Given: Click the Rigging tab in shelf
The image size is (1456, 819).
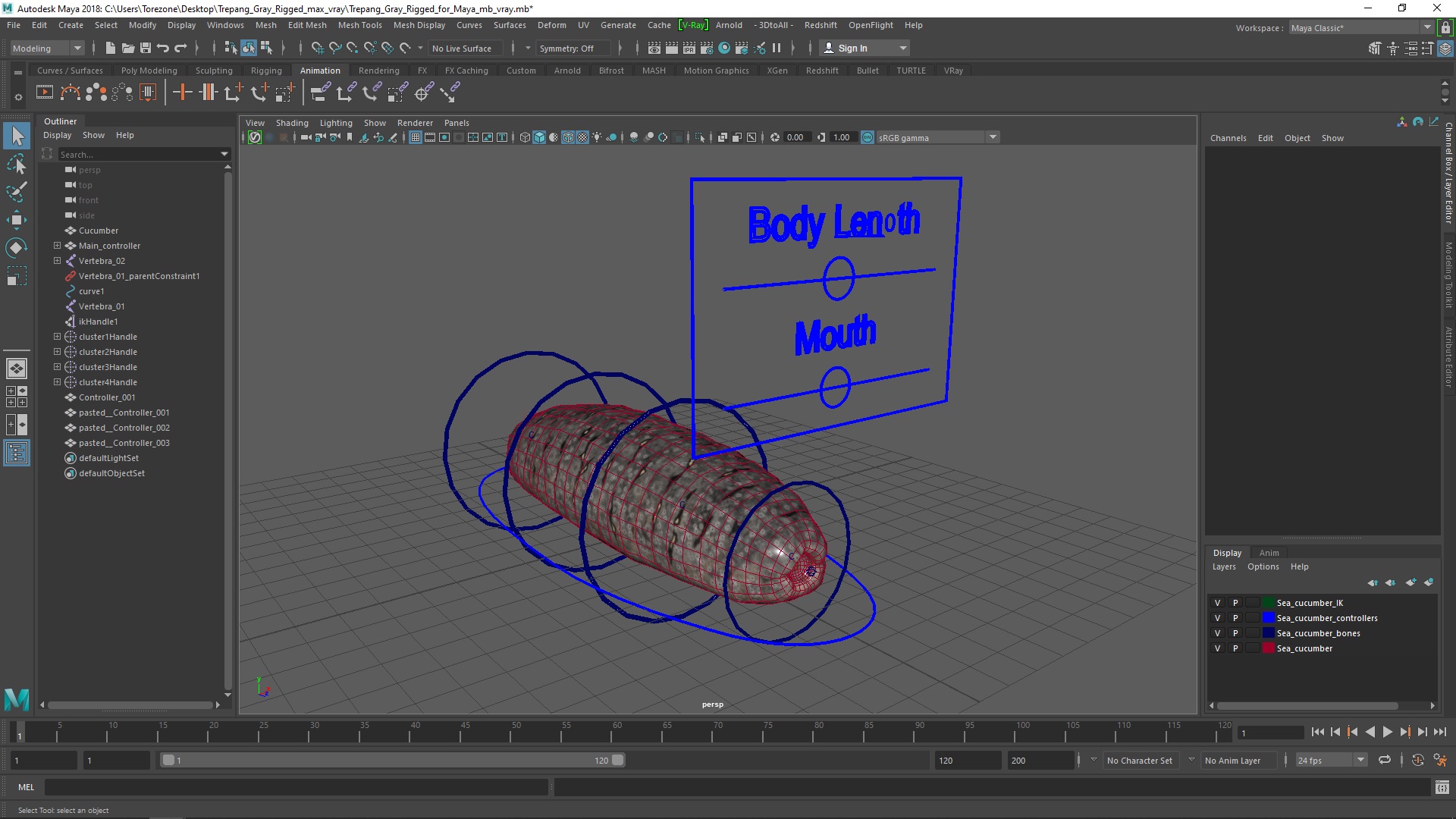Looking at the screenshot, I should coord(265,70).
